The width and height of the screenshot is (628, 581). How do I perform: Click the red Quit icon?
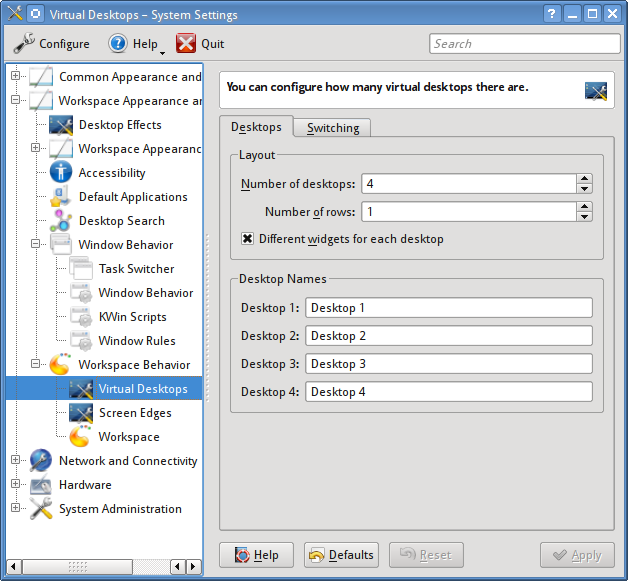186,43
